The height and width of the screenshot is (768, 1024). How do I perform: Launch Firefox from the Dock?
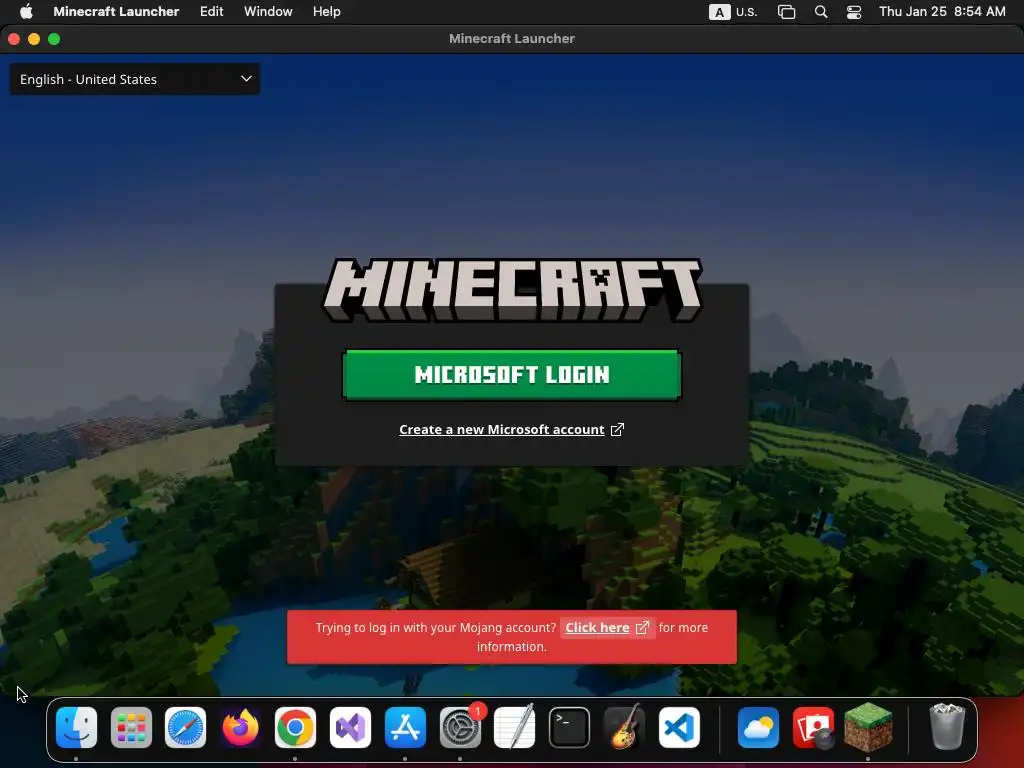(240, 727)
